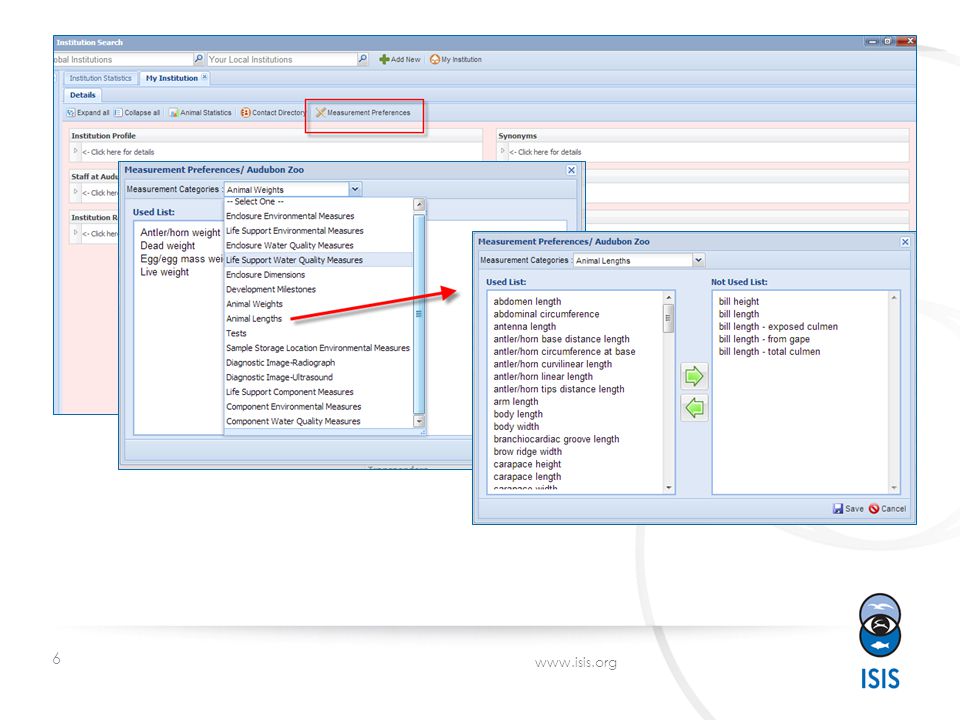Click the category list scrollbar down arrow

coord(419,421)
